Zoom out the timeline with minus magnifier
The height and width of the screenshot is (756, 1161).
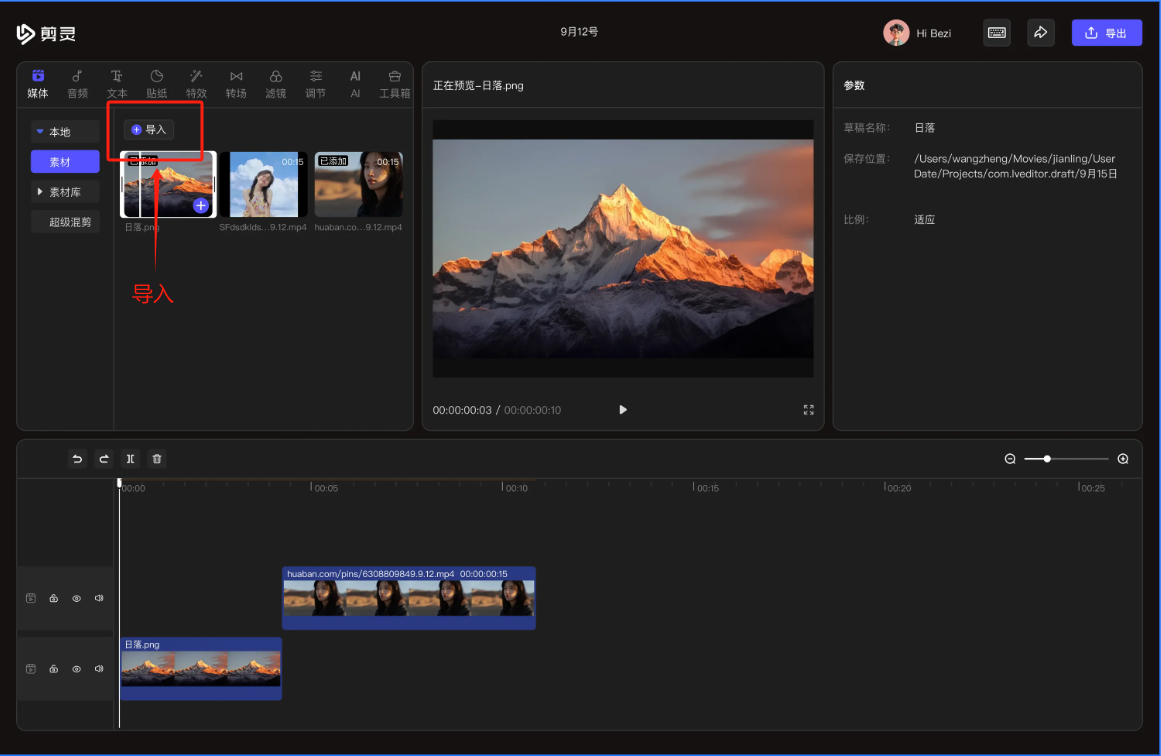click(1010, 459)
